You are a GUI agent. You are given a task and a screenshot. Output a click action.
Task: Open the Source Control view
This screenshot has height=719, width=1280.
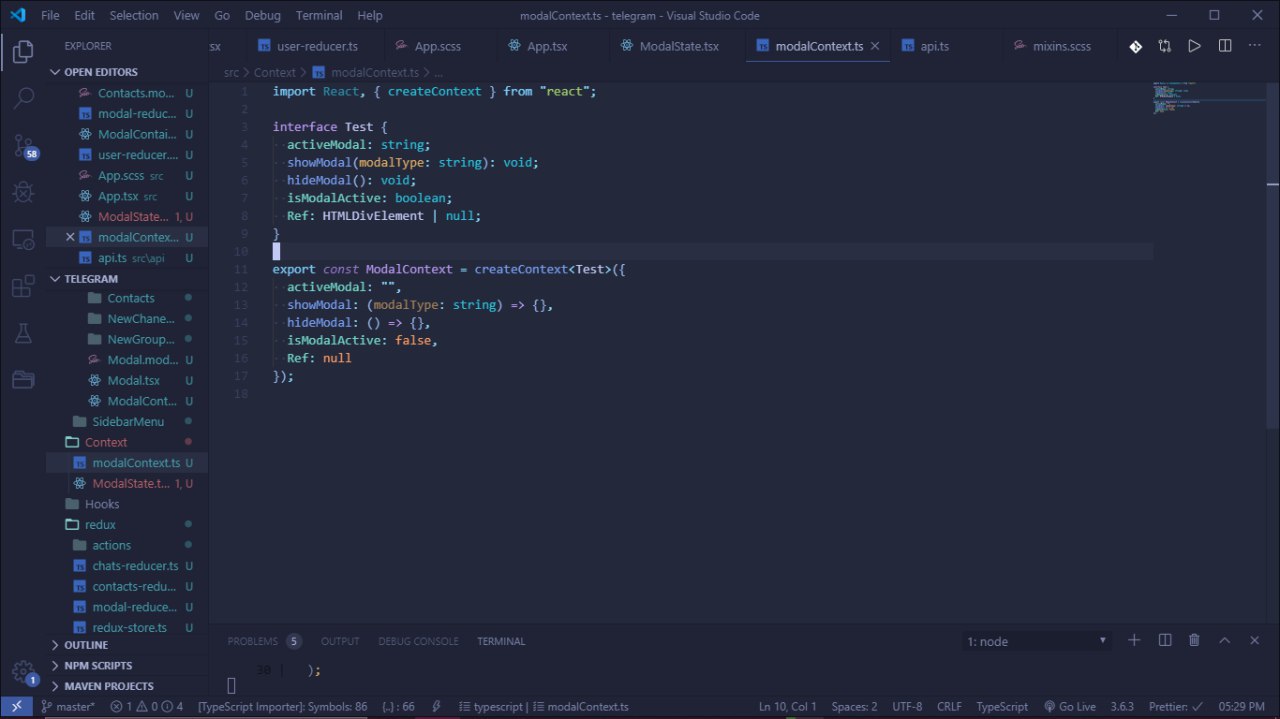click(x=23, y=147)
